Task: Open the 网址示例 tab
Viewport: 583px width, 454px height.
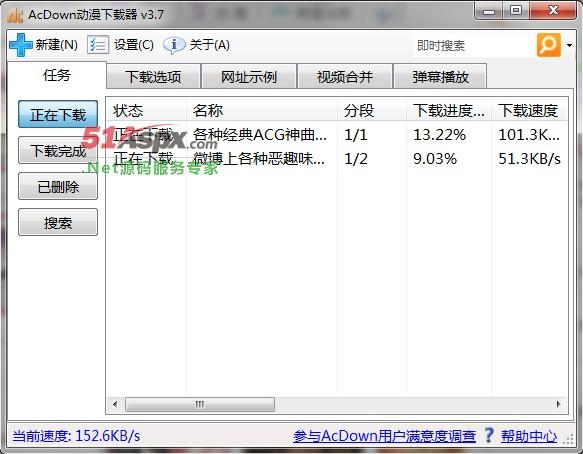Action: coord(249,77)
